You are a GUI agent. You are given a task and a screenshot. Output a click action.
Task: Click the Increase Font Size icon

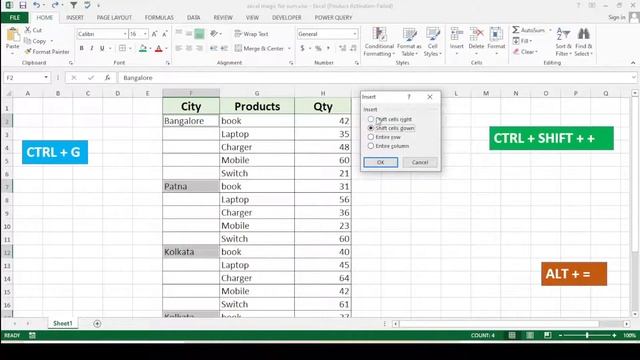pos(155,34)
